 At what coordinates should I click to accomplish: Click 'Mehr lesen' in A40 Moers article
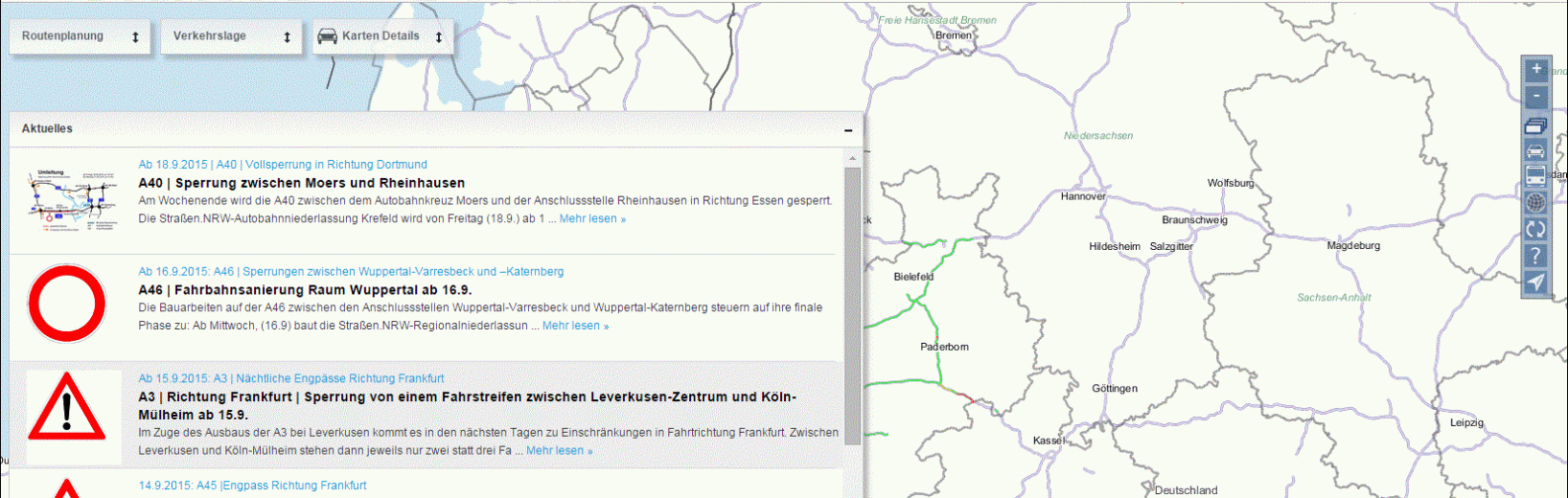pos(592,218)
